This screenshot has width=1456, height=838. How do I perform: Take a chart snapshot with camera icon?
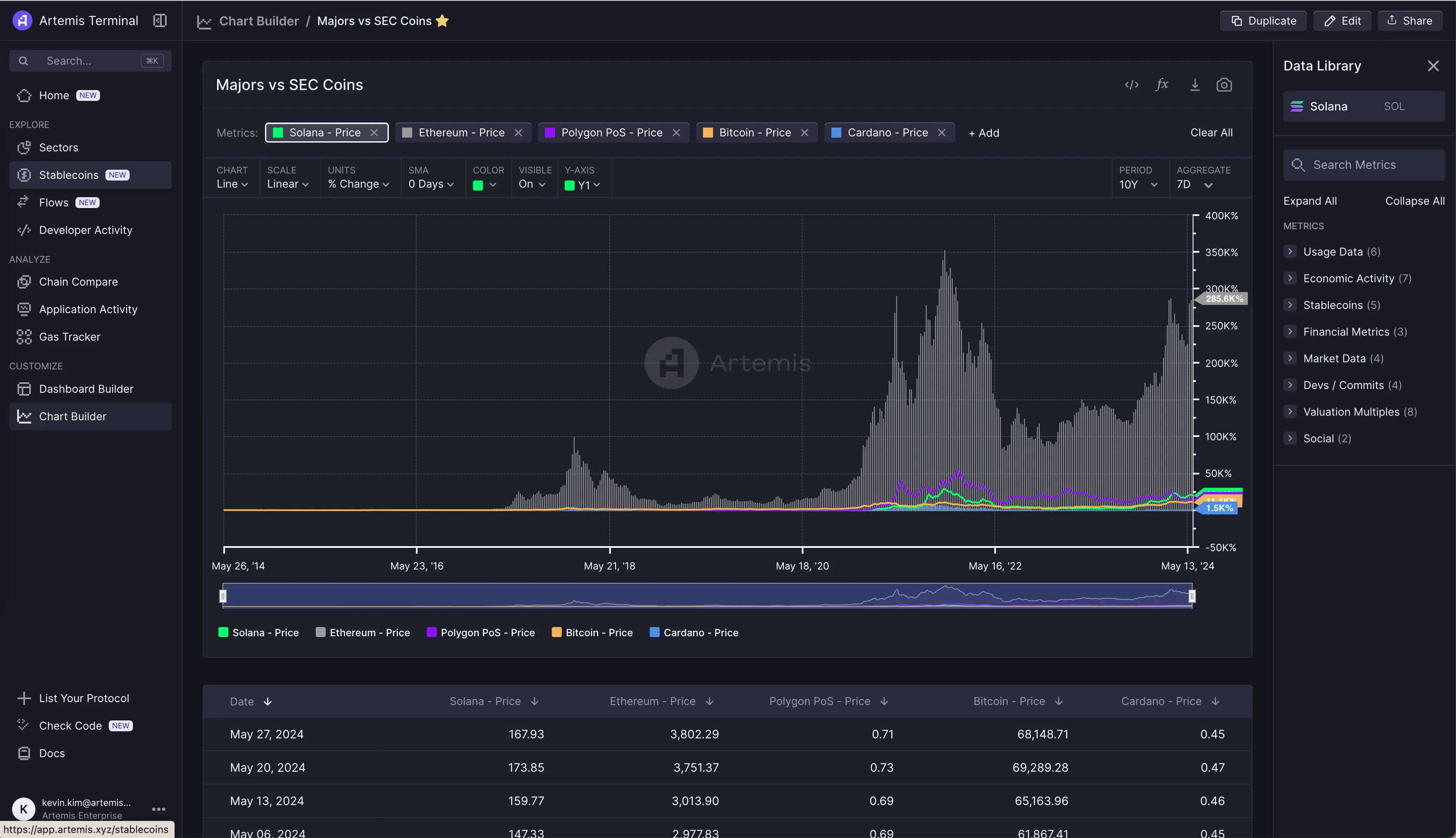[1224, 85]
